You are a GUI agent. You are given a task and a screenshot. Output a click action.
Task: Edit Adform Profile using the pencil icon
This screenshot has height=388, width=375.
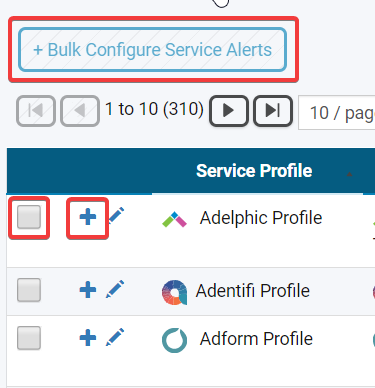point(115,337)
